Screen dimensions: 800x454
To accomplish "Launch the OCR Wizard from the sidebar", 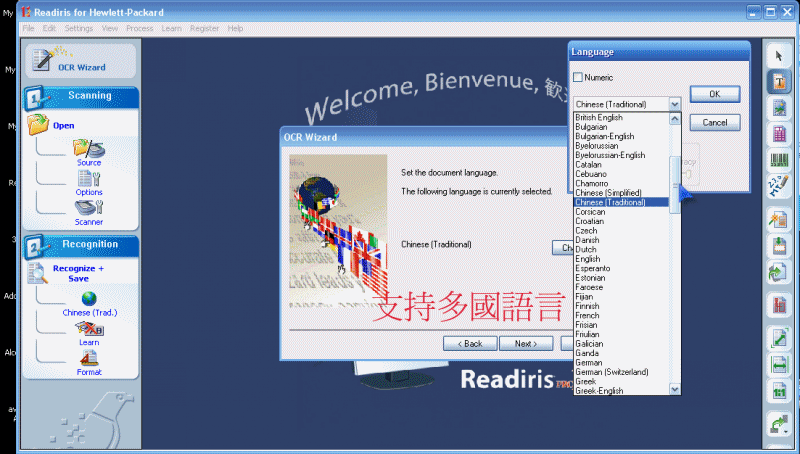I will 81,61.
